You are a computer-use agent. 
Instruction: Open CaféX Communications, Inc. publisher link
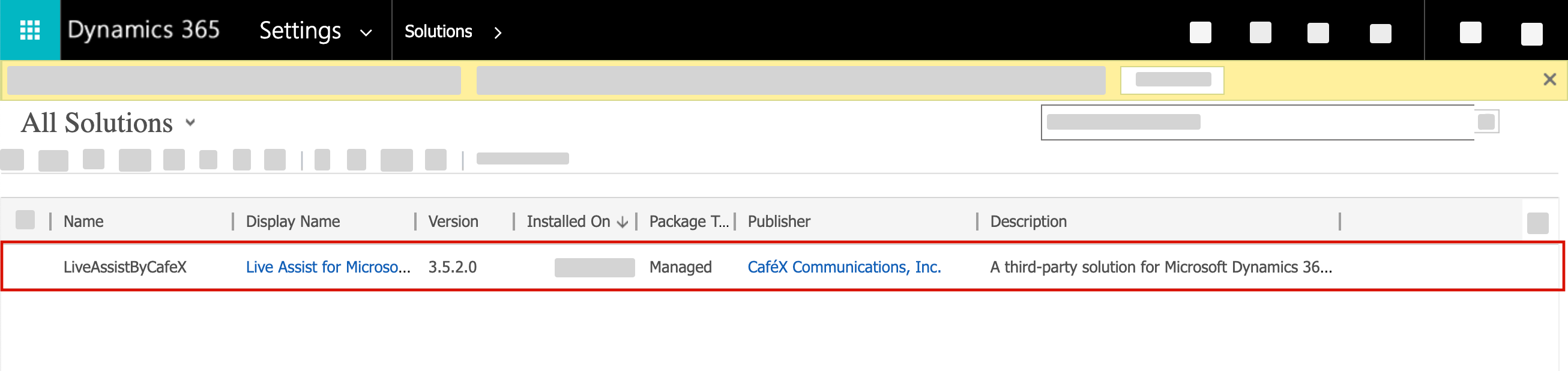(843, 267)
